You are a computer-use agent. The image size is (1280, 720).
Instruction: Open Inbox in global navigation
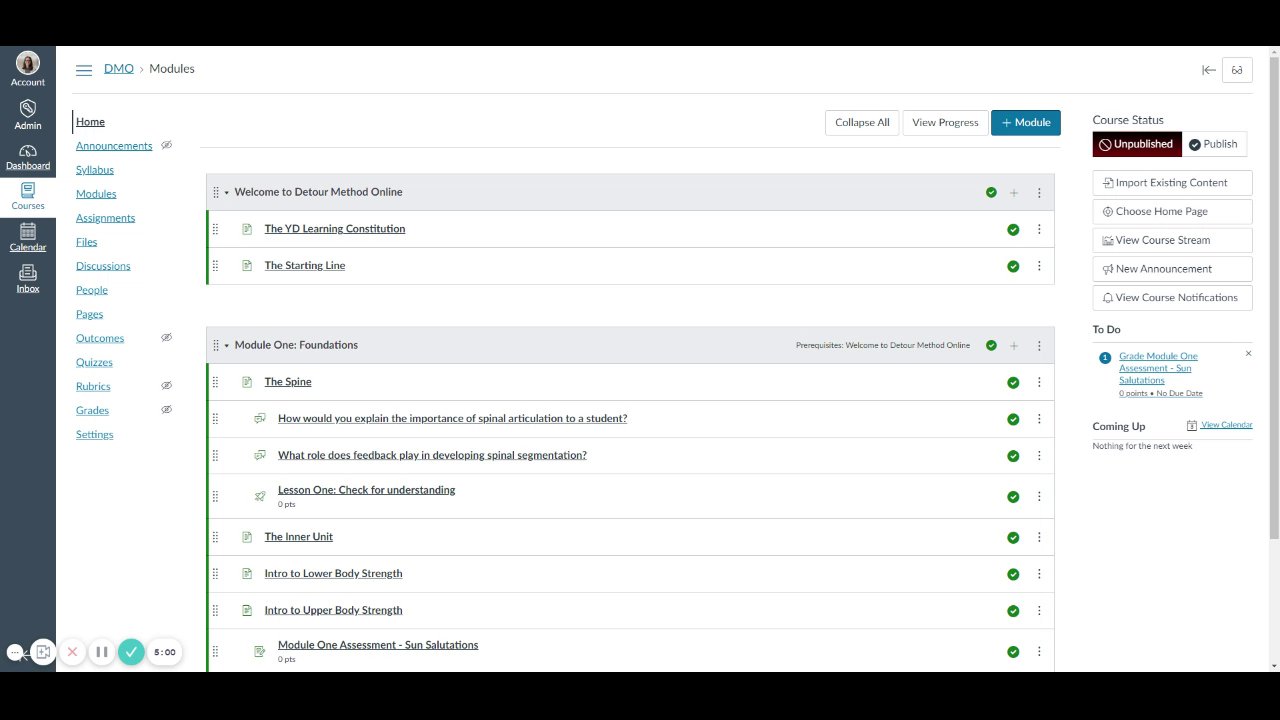click(28, 279)
